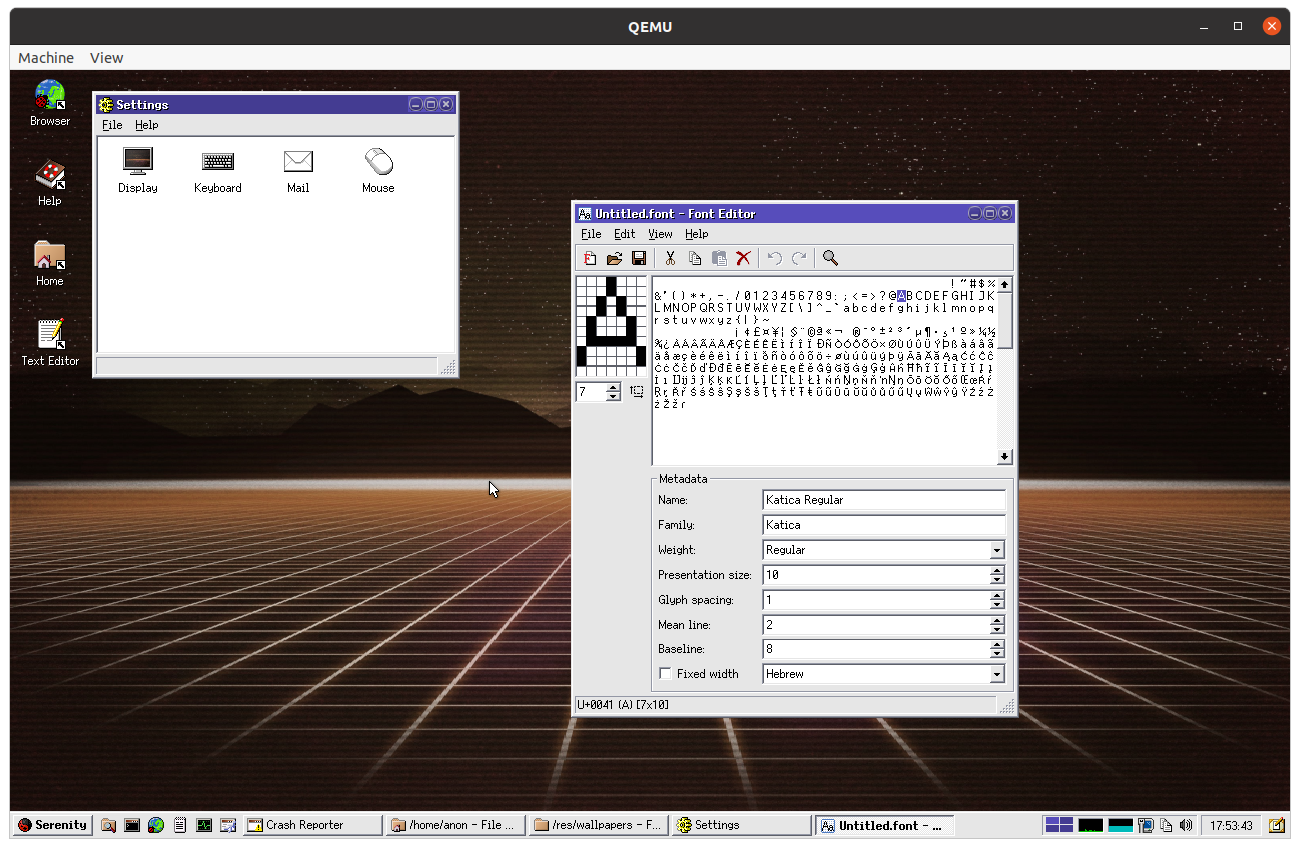This screenshot has height=848, width=1300.
Task: Open the Help menu in Settings window
Action: 146,124
